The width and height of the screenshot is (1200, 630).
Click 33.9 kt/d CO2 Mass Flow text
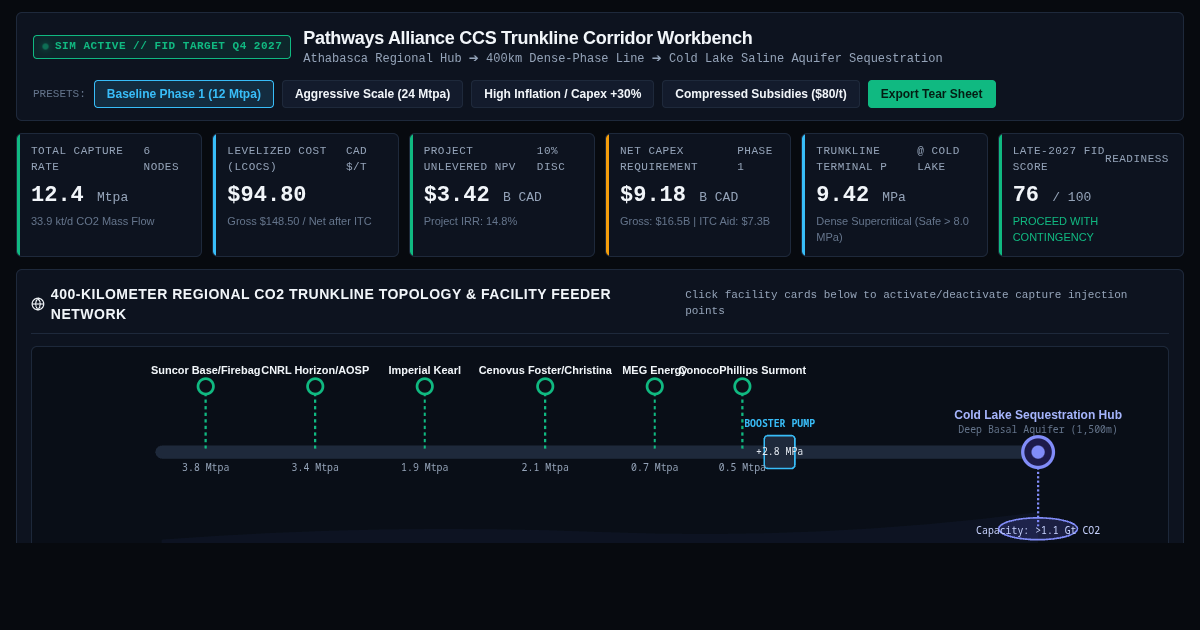point(93,221)
